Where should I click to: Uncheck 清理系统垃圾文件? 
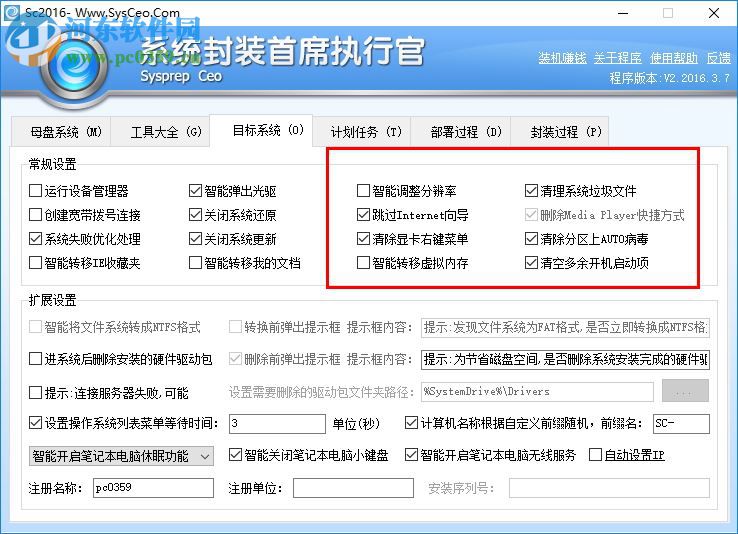coord(531,191)
